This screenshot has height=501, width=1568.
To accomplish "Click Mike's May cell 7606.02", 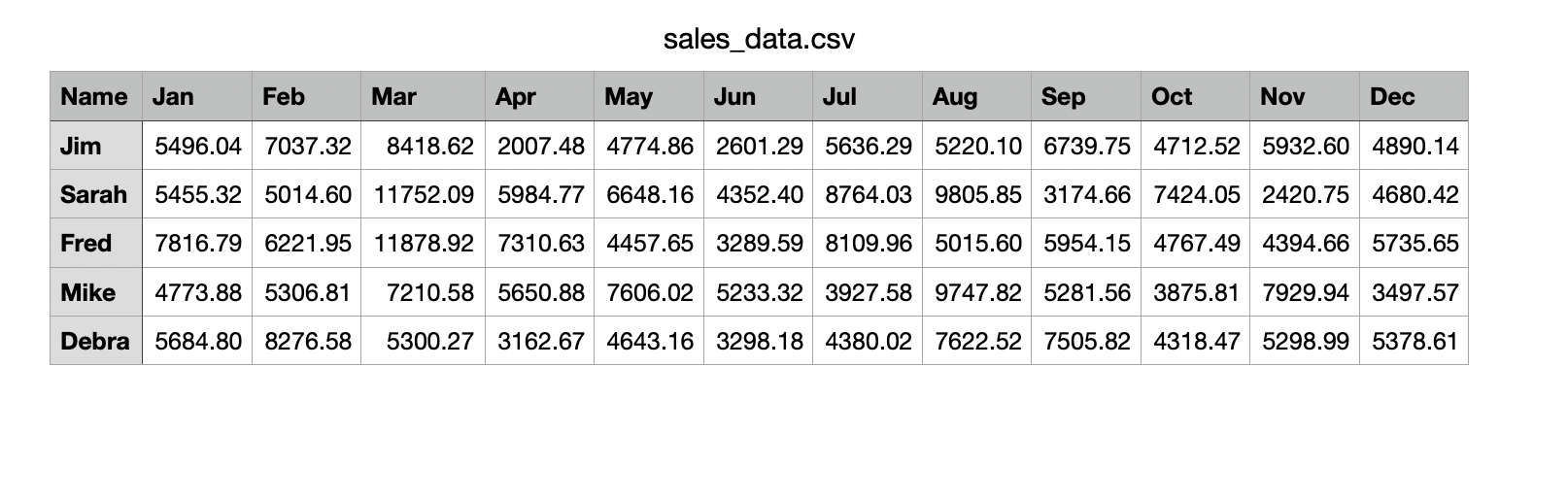I will 649,292.
